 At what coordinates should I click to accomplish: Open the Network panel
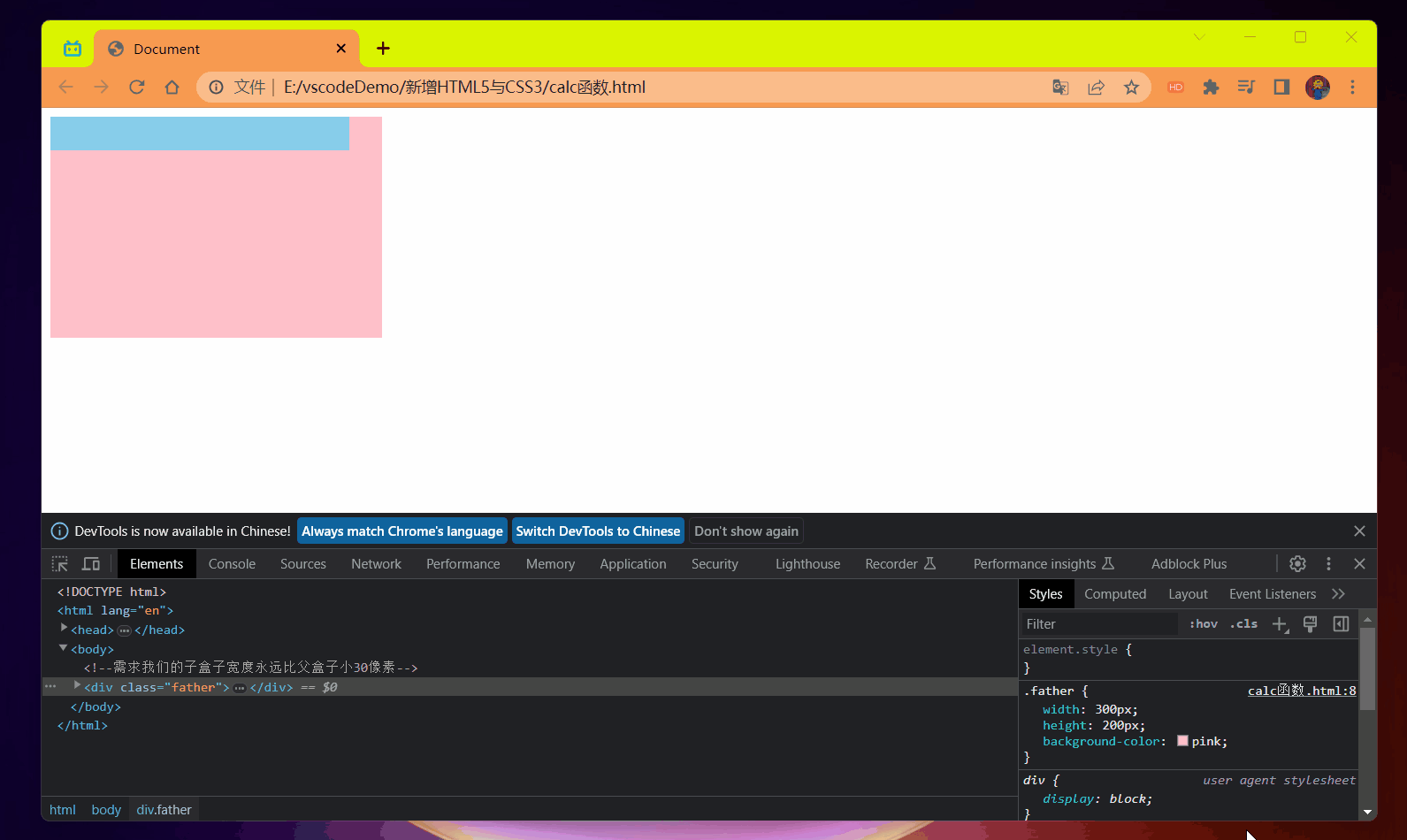tap(376, 563)
